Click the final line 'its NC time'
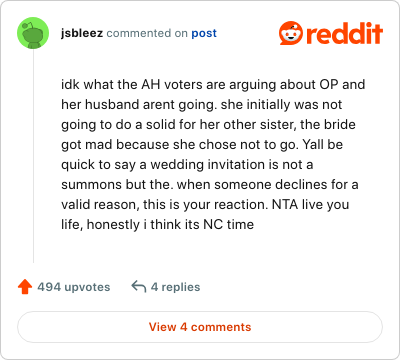Image resolution: width=400 pixels, height=360 pixels. [x=157, y=224]
